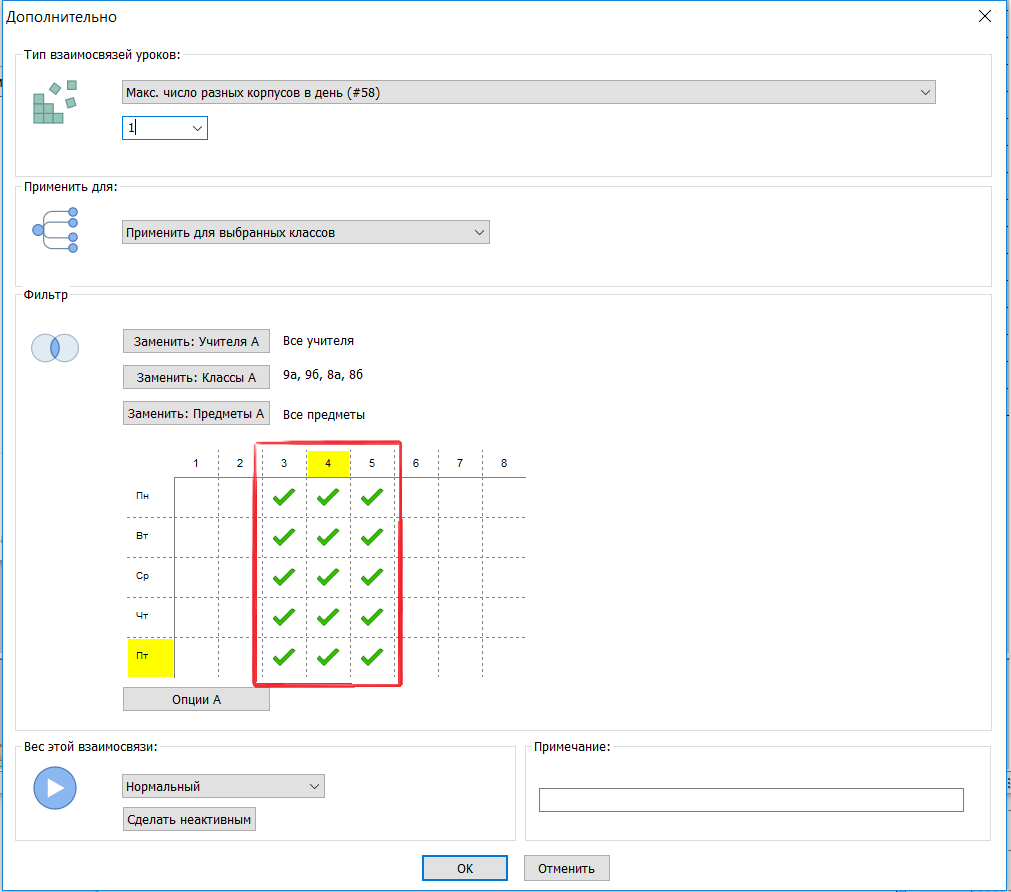Image resolution: width=1011 pixels, height=892 pixels.
Task: Open 'Применить для выбранных классов' dropdown
Action: 305,233
